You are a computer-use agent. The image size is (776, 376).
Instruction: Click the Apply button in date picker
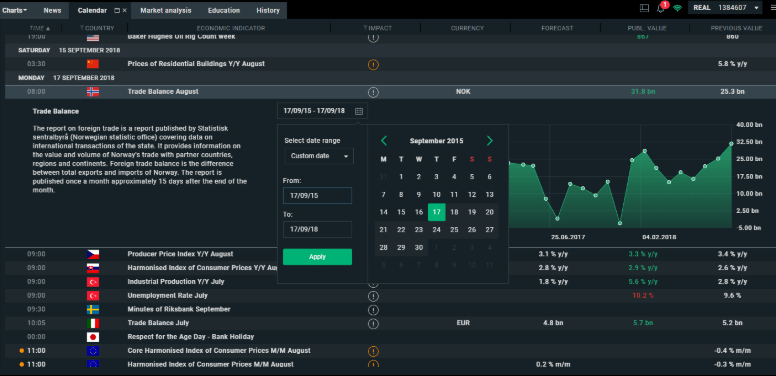[317, 257]
